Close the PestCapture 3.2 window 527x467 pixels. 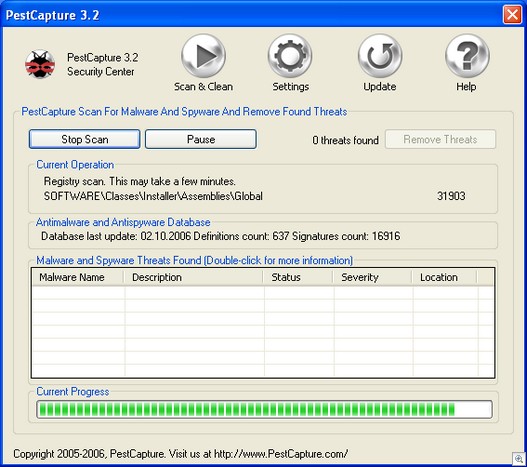(512, 15)
